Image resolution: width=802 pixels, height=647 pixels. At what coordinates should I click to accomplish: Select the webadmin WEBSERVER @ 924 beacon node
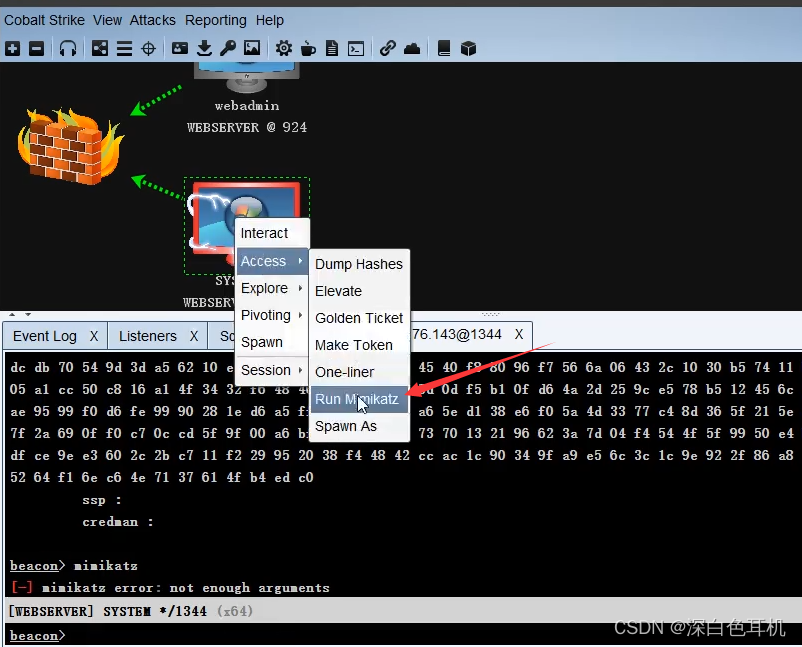247,100
